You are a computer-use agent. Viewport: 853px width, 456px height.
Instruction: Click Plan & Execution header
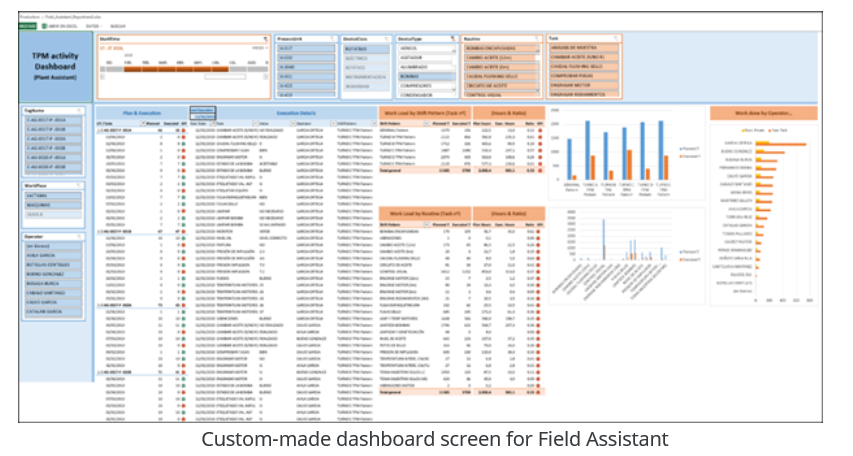[x=142, y=113]
